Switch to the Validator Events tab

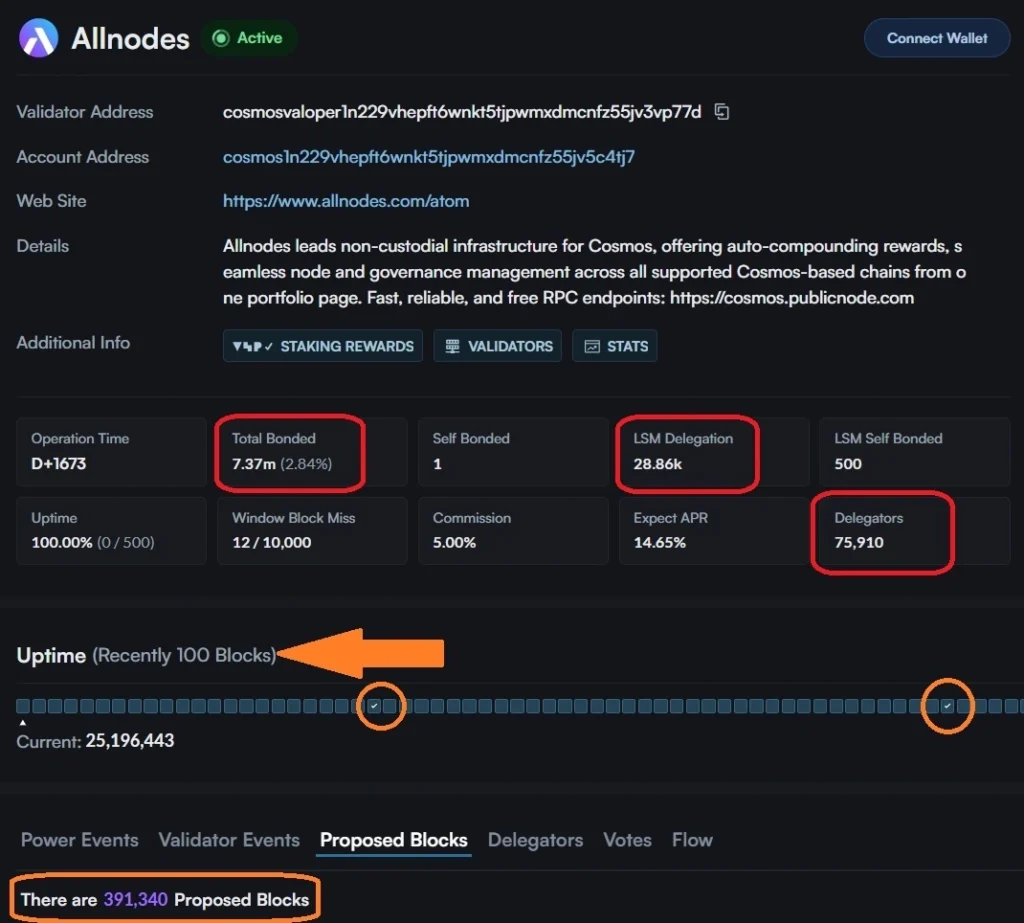click(229, 840)
